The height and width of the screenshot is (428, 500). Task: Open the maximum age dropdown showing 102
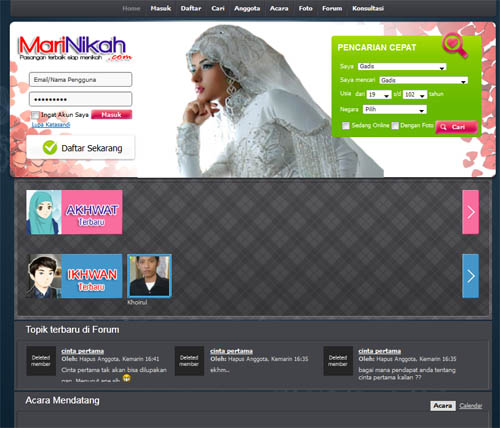(x=415, y=95)
